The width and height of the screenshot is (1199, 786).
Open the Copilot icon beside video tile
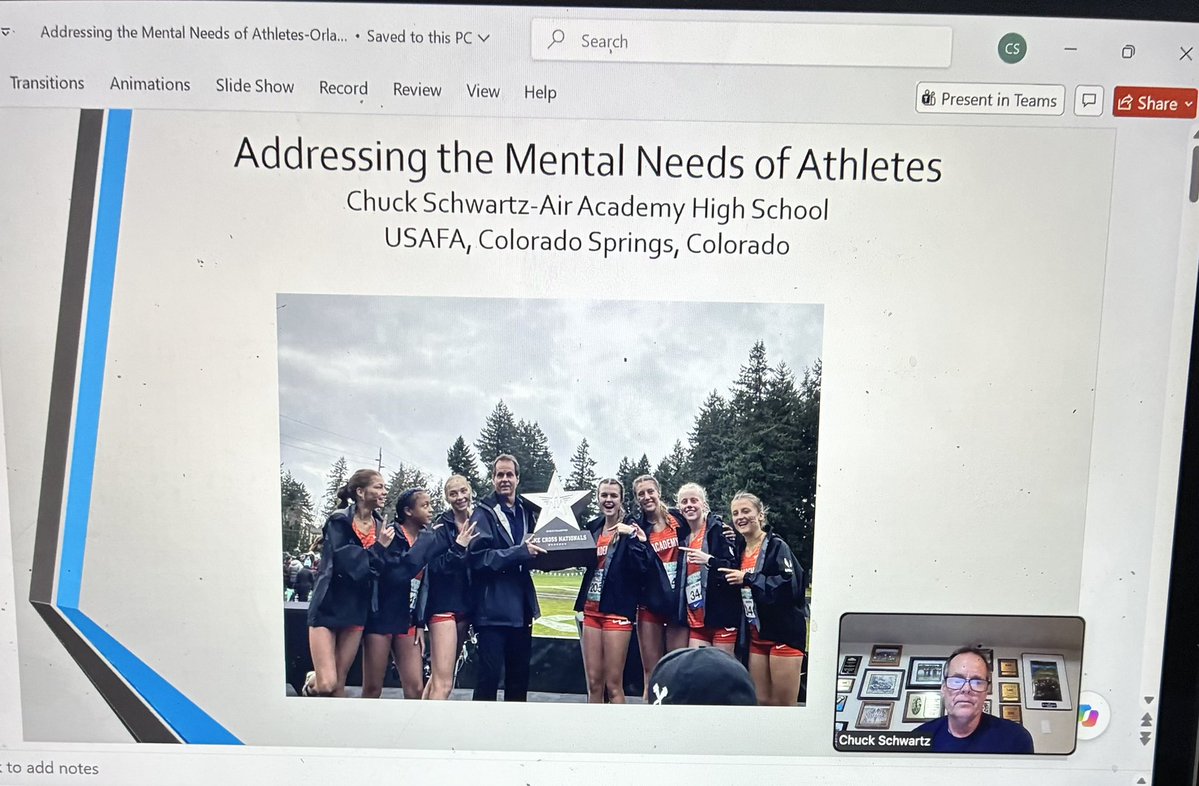click(1089, 716)
